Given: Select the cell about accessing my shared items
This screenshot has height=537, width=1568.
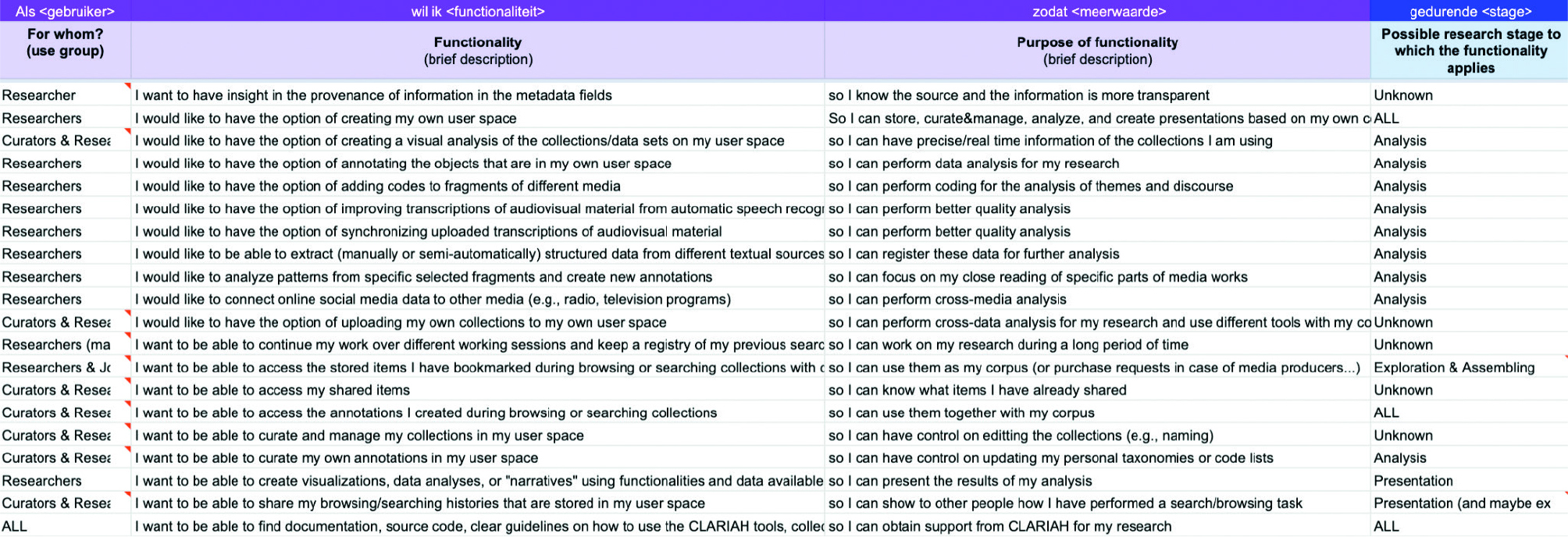Looking at the screenshot, I should coord(478,389).
